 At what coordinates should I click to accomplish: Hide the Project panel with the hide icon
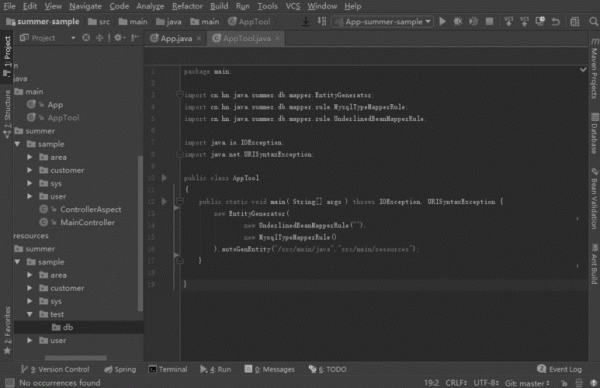pyautogui.click(x=135, y=38)
